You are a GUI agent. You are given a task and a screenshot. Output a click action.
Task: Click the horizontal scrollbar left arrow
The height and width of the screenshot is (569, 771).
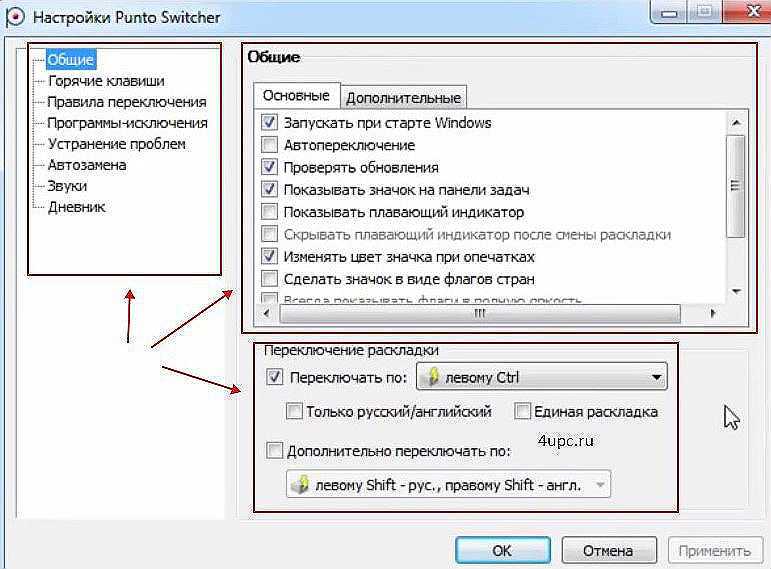click(x=266, y=313)
